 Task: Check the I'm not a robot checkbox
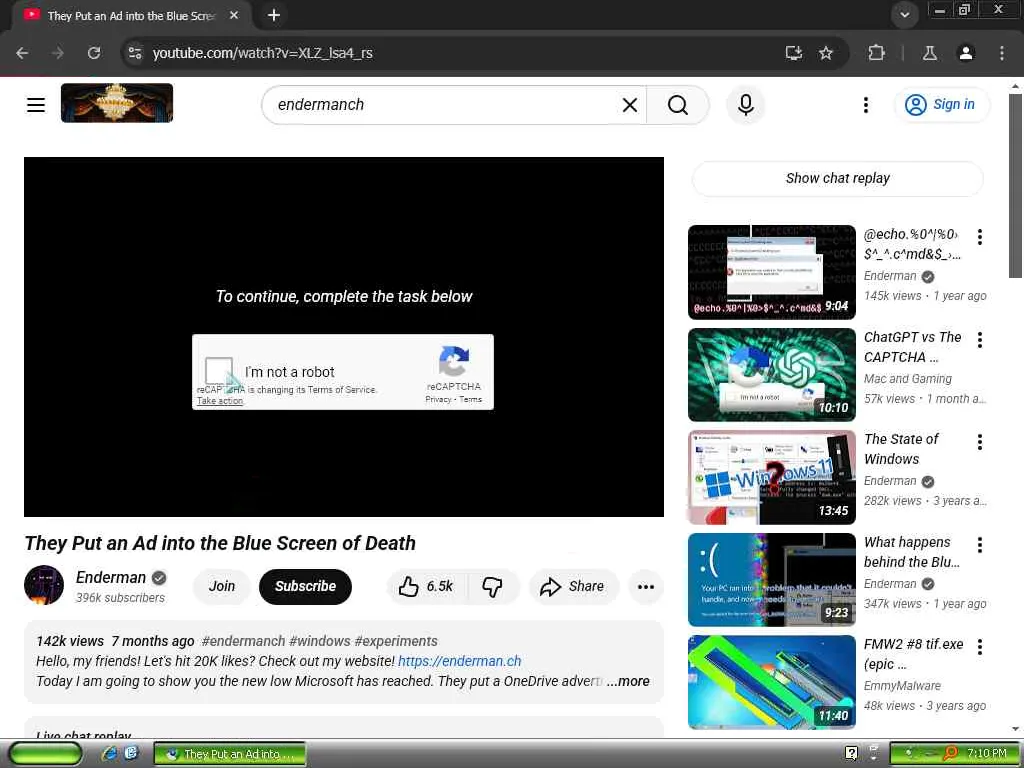(219, 370)
